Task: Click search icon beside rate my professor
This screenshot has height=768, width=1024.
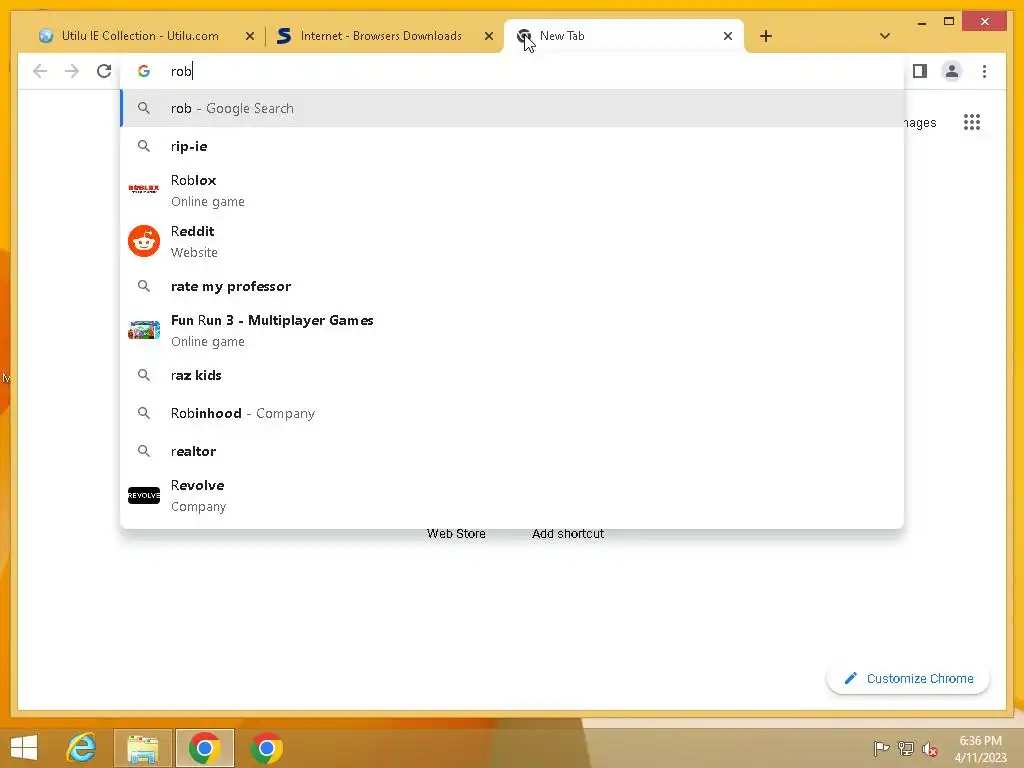Action: [x=144, y=286]
